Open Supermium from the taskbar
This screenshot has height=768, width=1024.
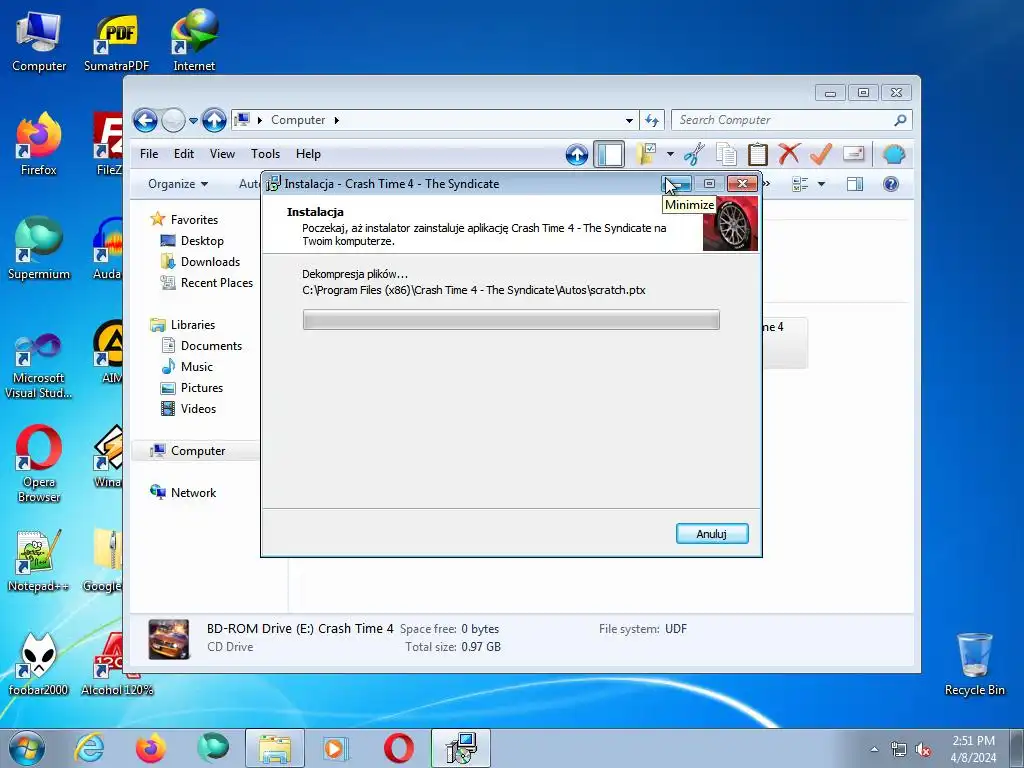point(213,748)
